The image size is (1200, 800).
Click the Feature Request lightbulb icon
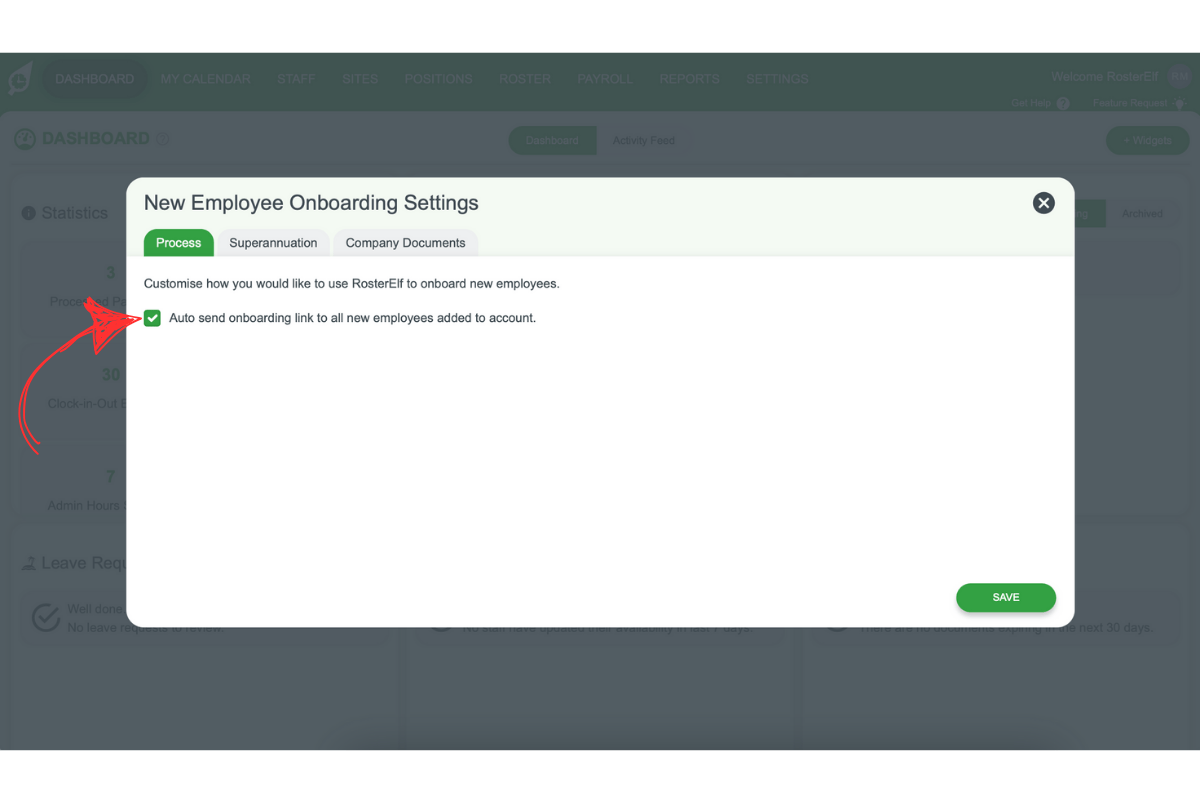tap(1179, 103)
